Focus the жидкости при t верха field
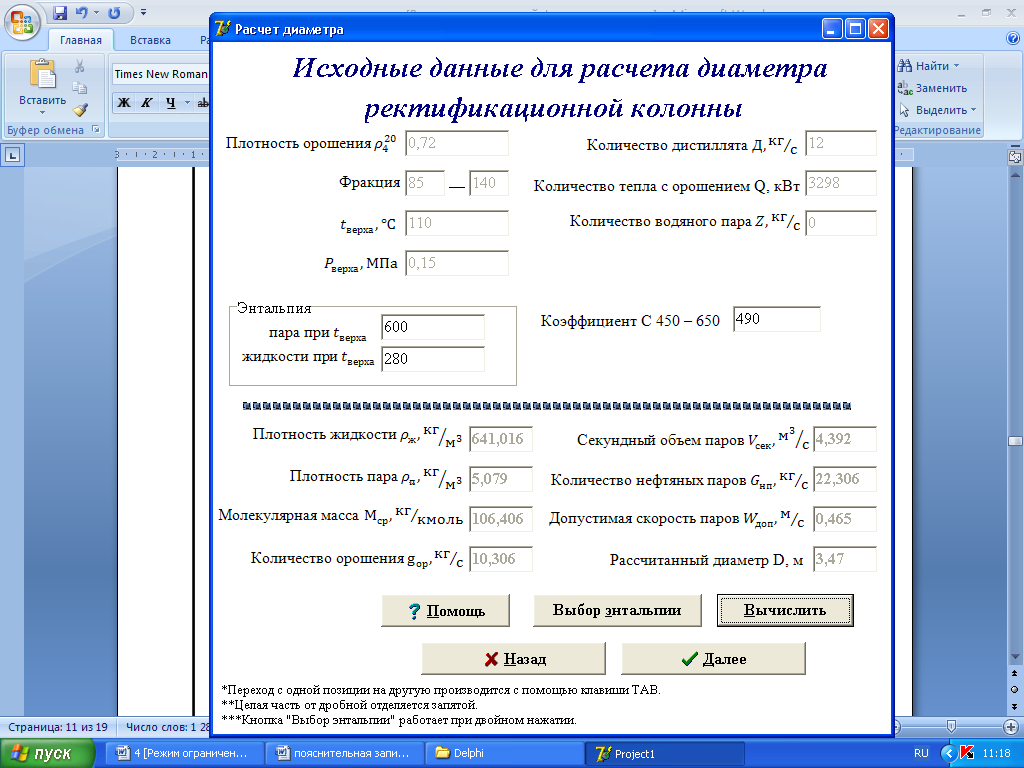This screenshot has width=1024, height=768. (432, 359)
